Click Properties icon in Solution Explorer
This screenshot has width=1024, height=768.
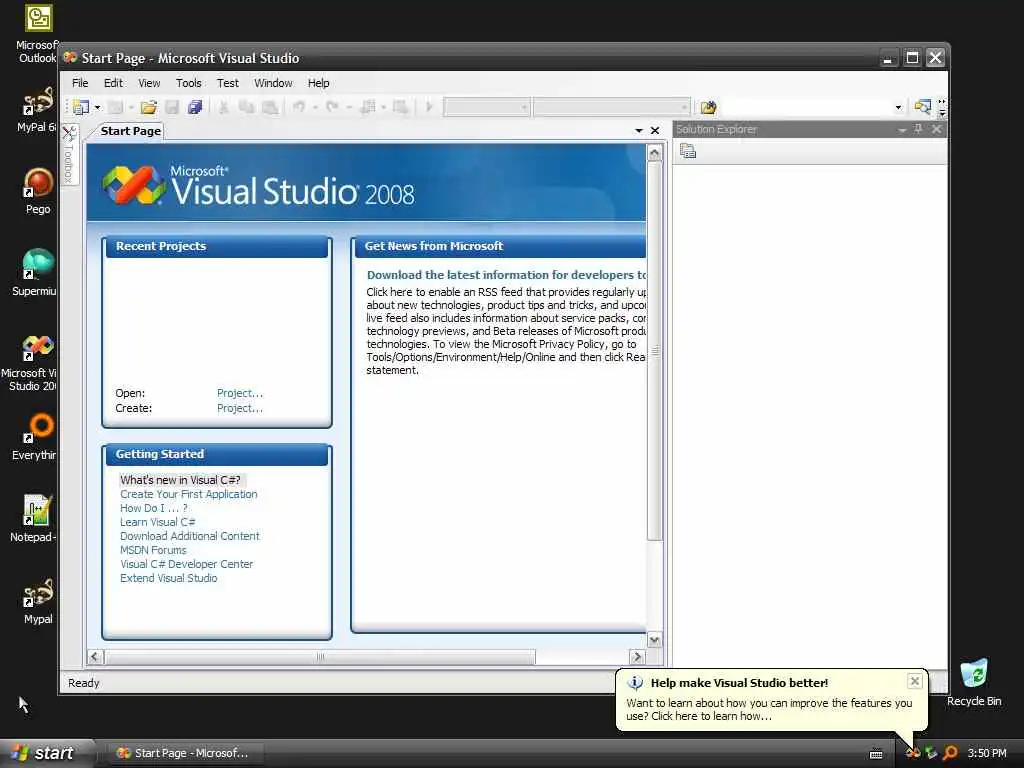click(x=688, y=152)
